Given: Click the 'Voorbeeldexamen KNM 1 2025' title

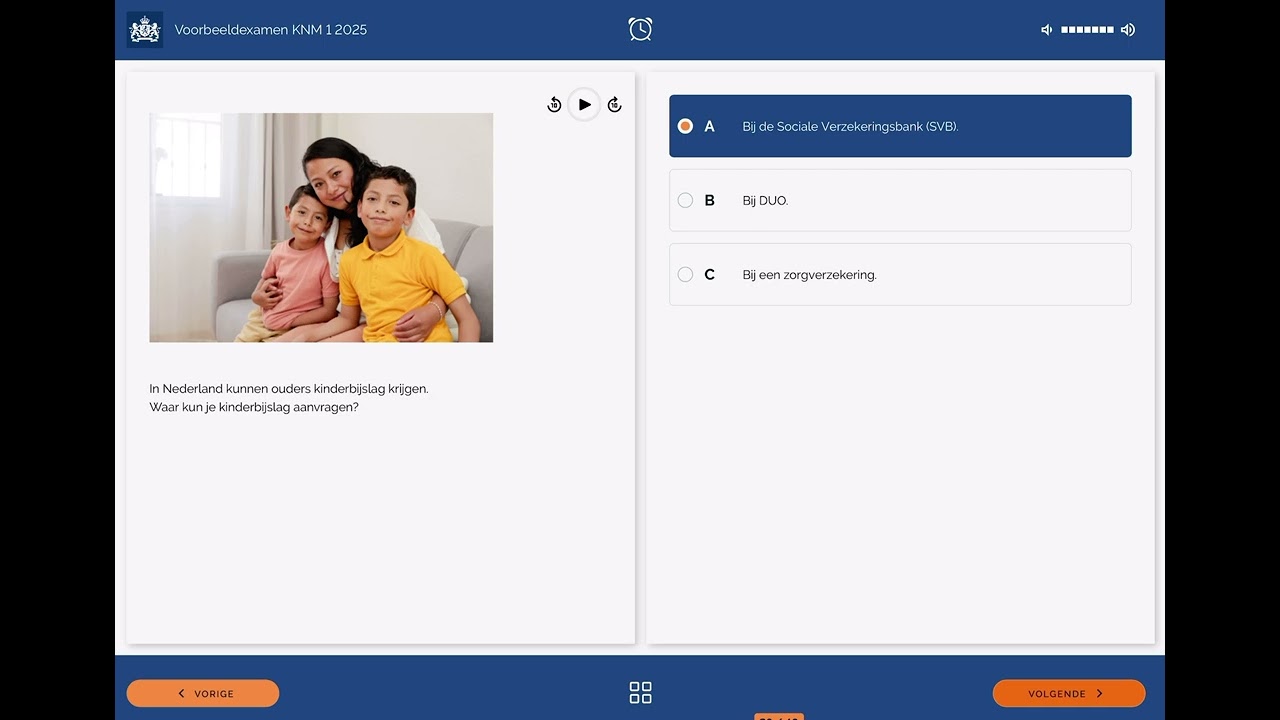Looking at the screenshot, I should click(x=271, y=30).
